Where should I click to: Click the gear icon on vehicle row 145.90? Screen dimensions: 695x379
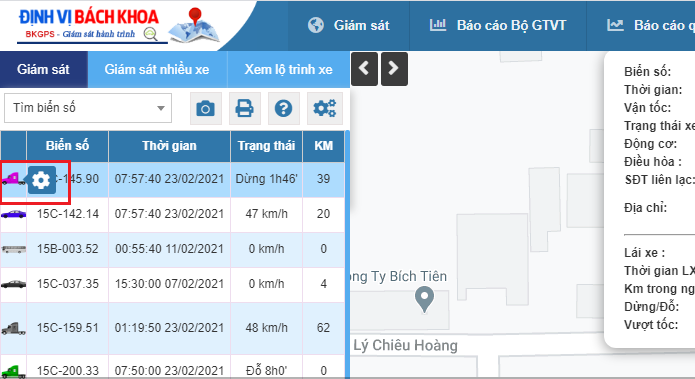pyautogui.click(x=42, y=180)
